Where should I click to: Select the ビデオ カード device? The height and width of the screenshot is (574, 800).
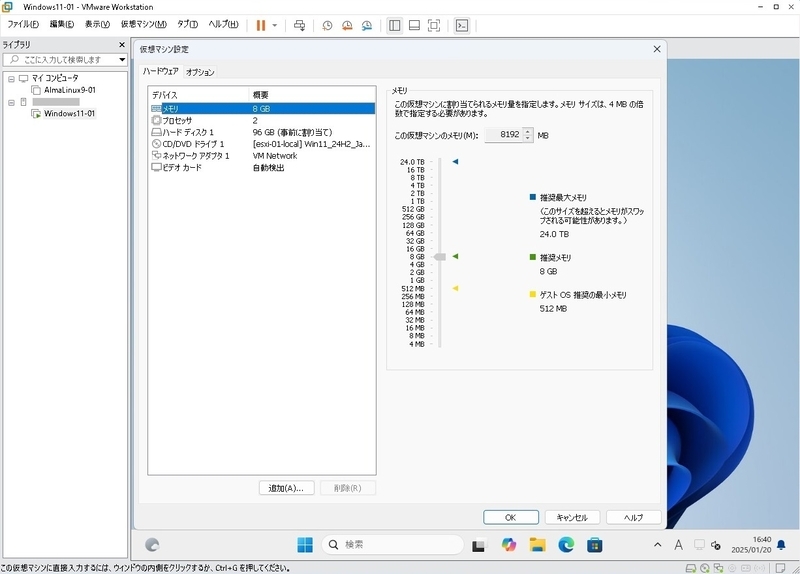(x=263, y=167)
